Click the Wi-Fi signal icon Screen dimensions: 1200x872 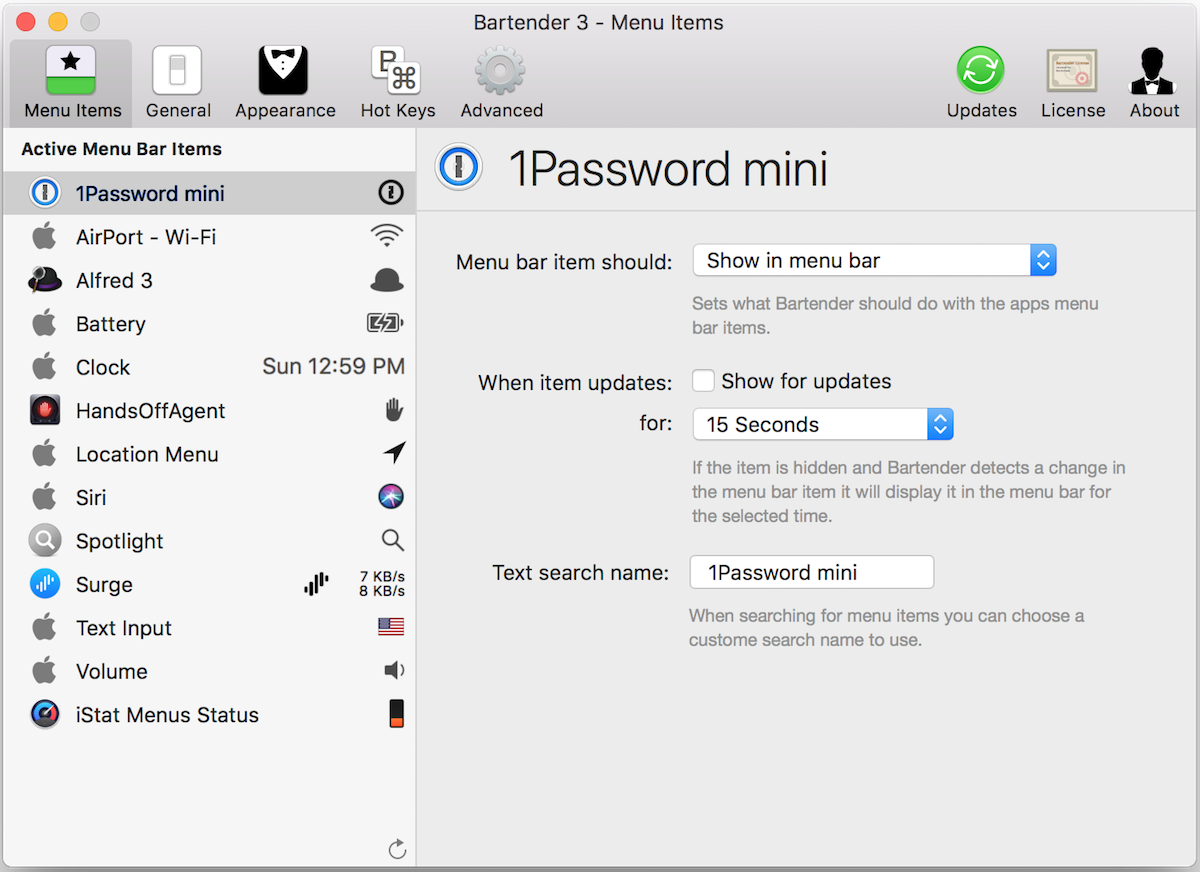click(387, 236)
